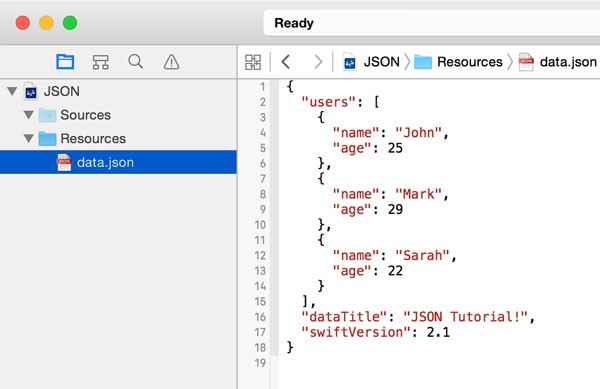The image size is (600, 389).
Task: Click data.json file icon in navigator
Action: coord(64,162)
